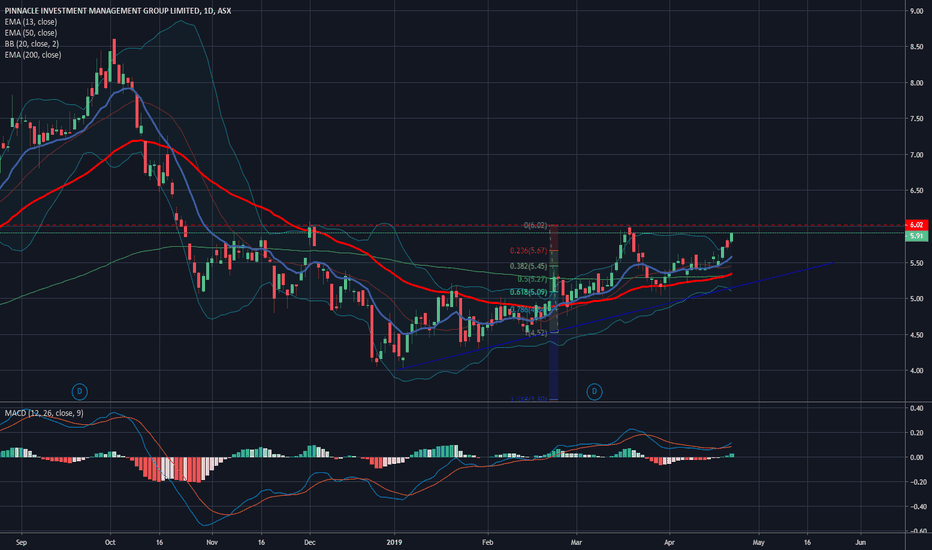
Task: Select the MACD (12, 26, close, 9) label
Action: pos(44,413)
